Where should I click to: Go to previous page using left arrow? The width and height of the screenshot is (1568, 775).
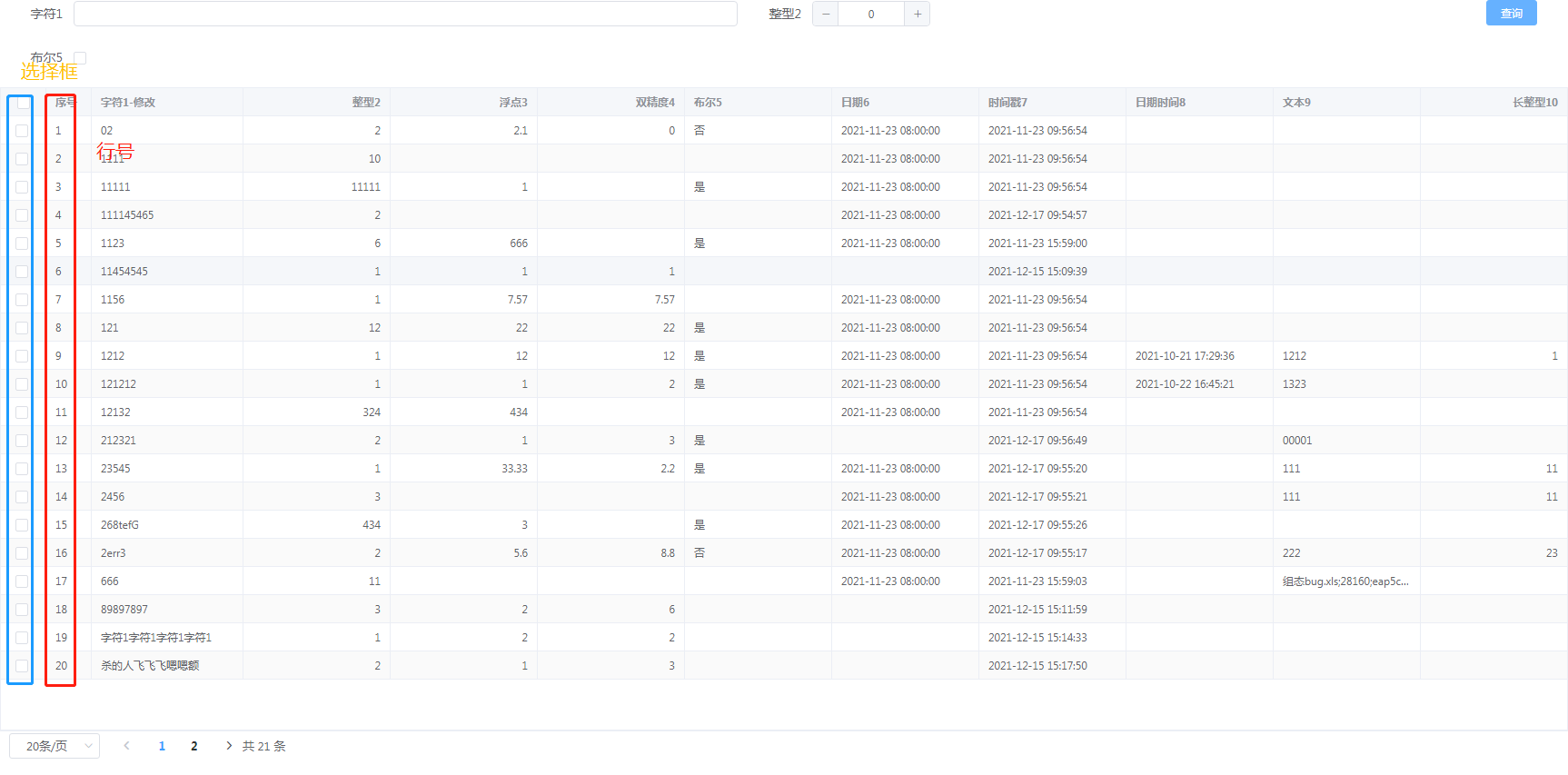click(x=126, y=746)
